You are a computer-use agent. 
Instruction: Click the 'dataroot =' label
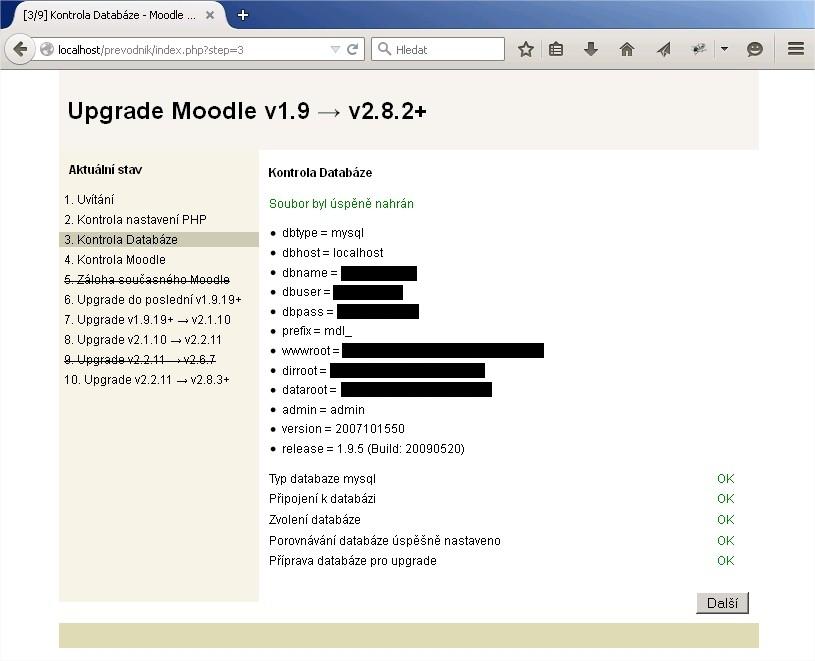point(309,390)
